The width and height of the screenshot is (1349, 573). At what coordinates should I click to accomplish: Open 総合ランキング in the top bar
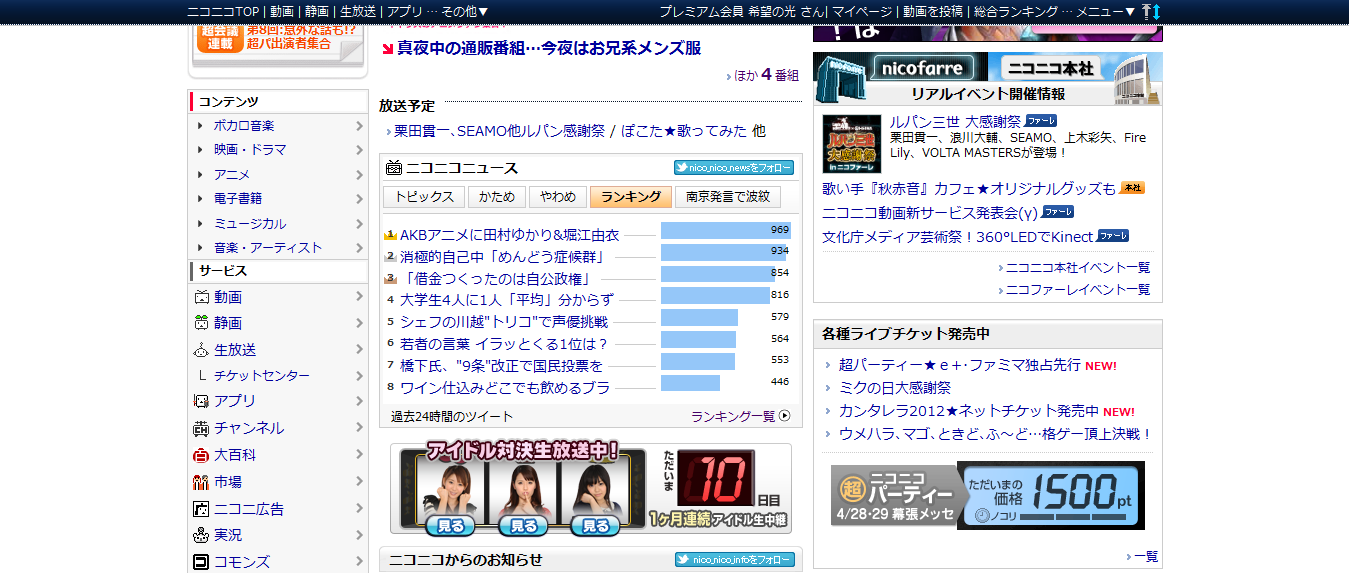1016,11
